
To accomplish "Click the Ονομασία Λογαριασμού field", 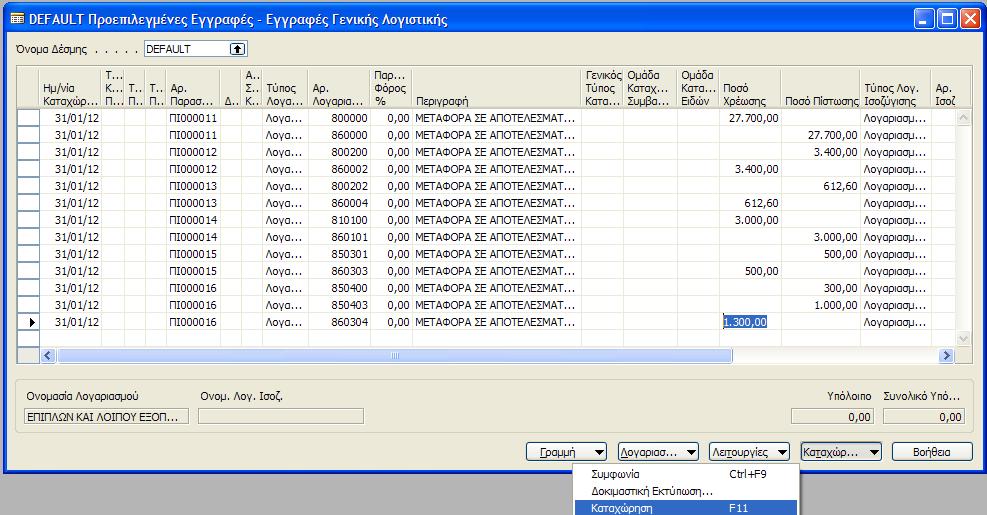I will click(x=106, y=417).
